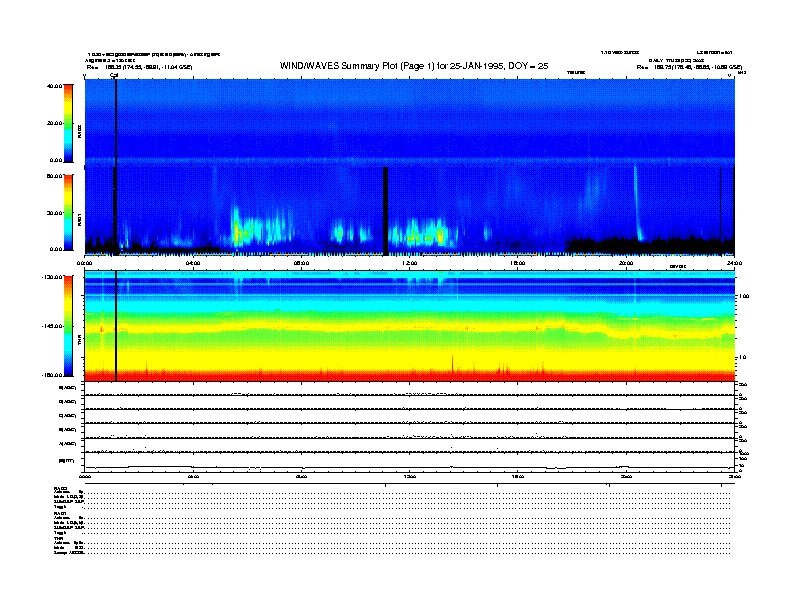Click the 30.00 label on the RAD1 color scale
Screen dimensions: 792x612
pyautogui.click(x=54, y=213)
